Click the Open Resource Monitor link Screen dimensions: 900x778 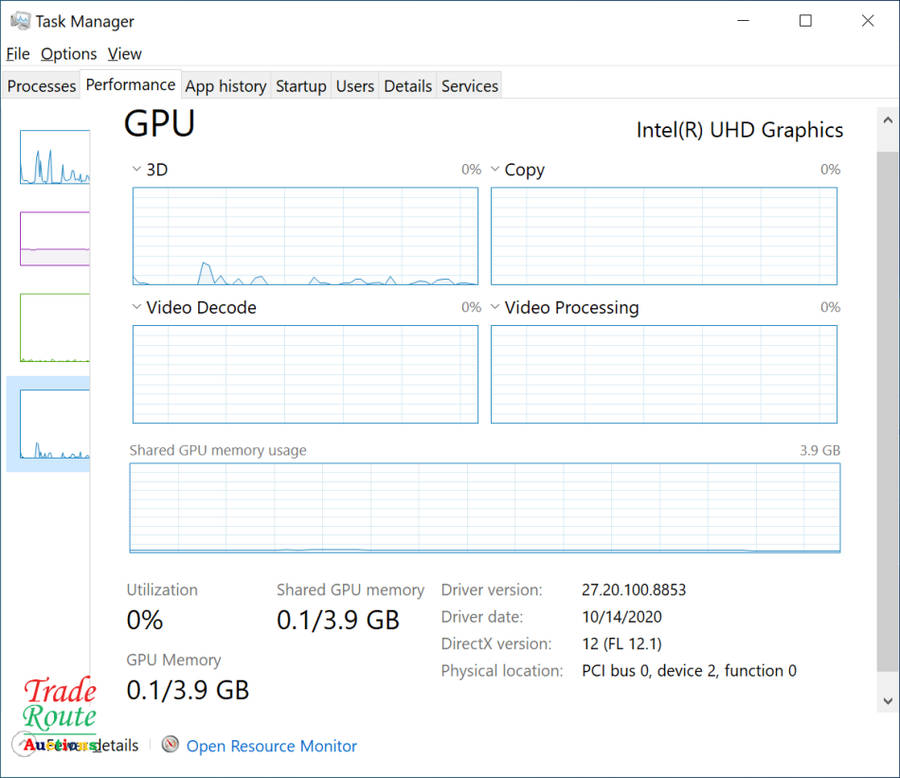pos(271,746)
